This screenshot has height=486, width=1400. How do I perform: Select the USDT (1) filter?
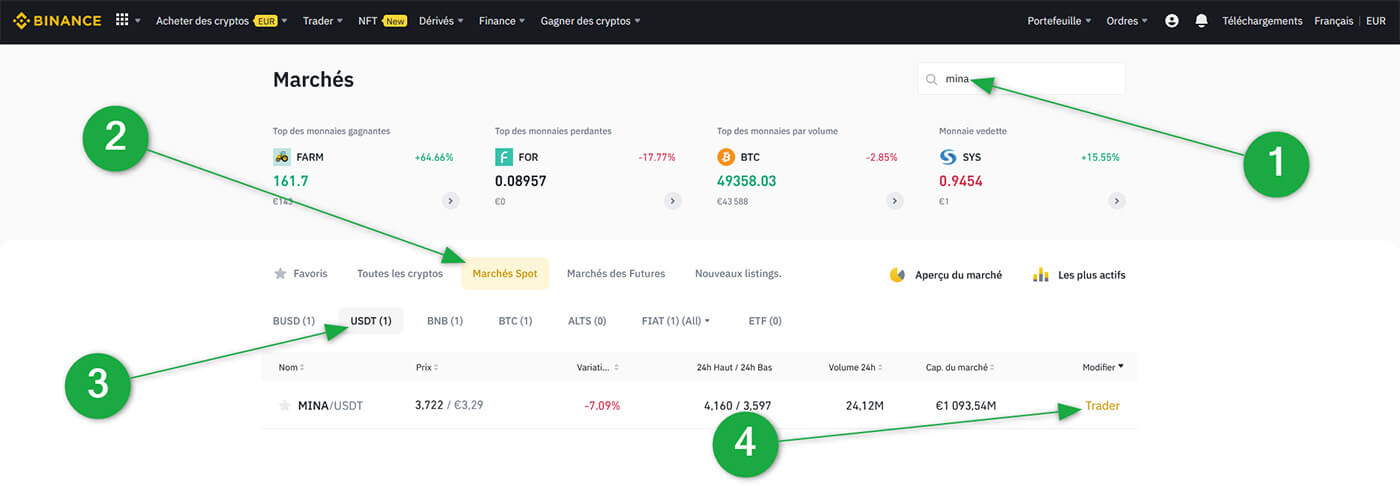[371, 321]
